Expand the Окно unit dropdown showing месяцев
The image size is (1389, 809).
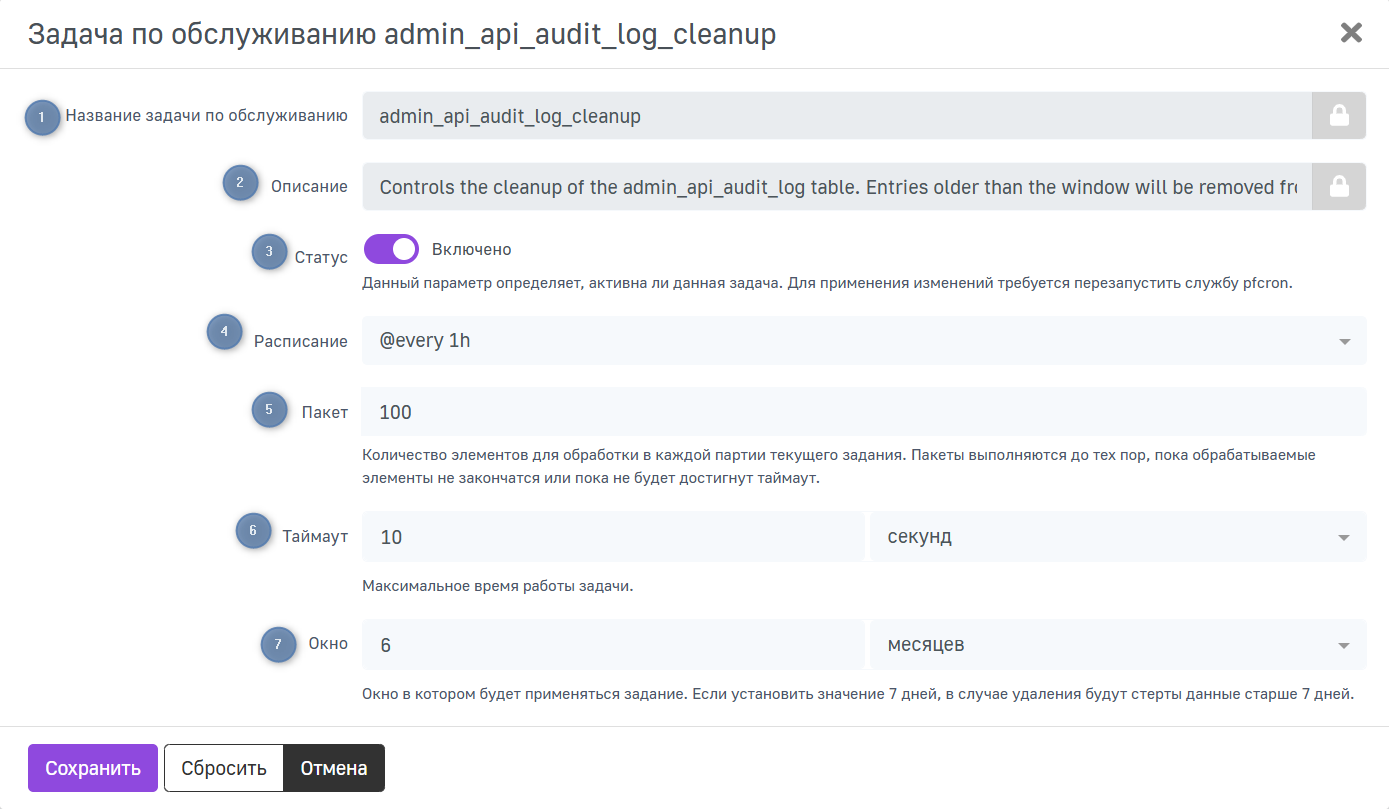1117,645
